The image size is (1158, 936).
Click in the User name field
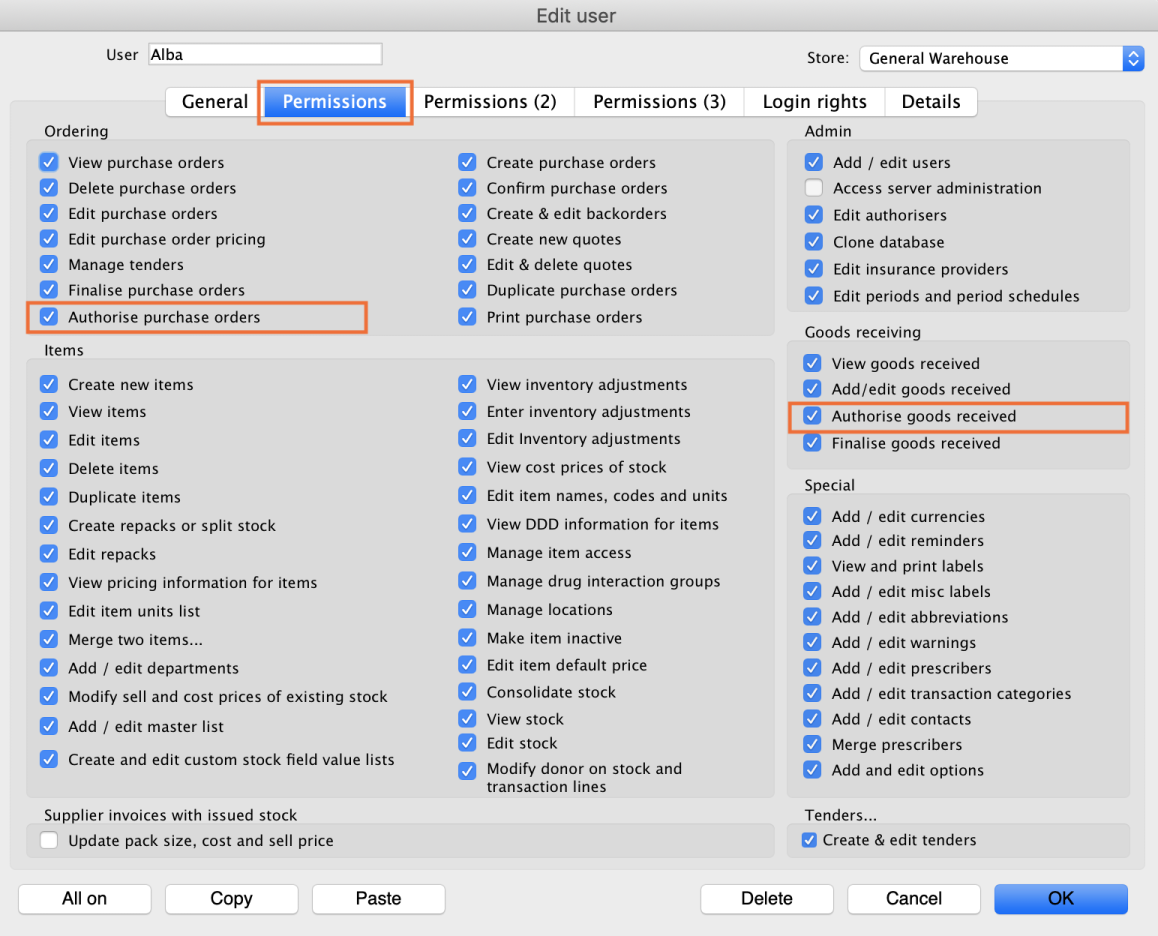pos(265,55)
